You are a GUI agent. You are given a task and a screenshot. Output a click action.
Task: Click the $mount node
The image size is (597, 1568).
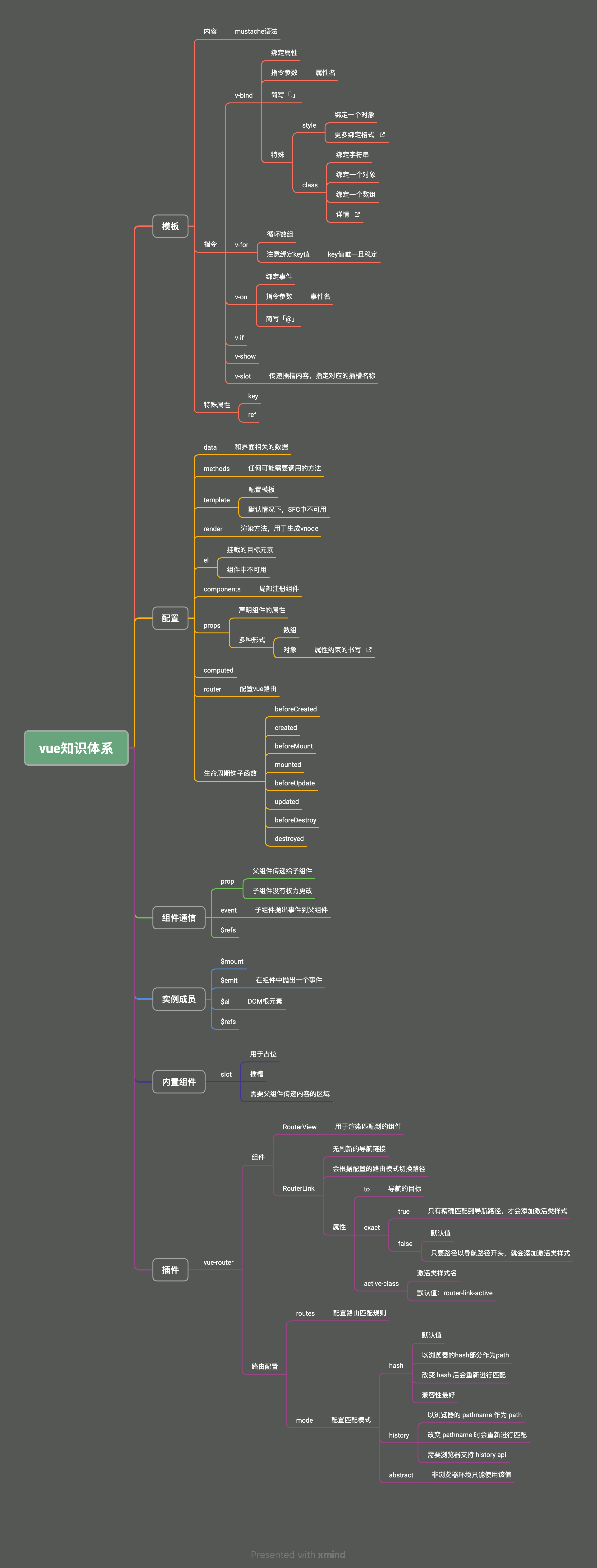click(232, 961)
